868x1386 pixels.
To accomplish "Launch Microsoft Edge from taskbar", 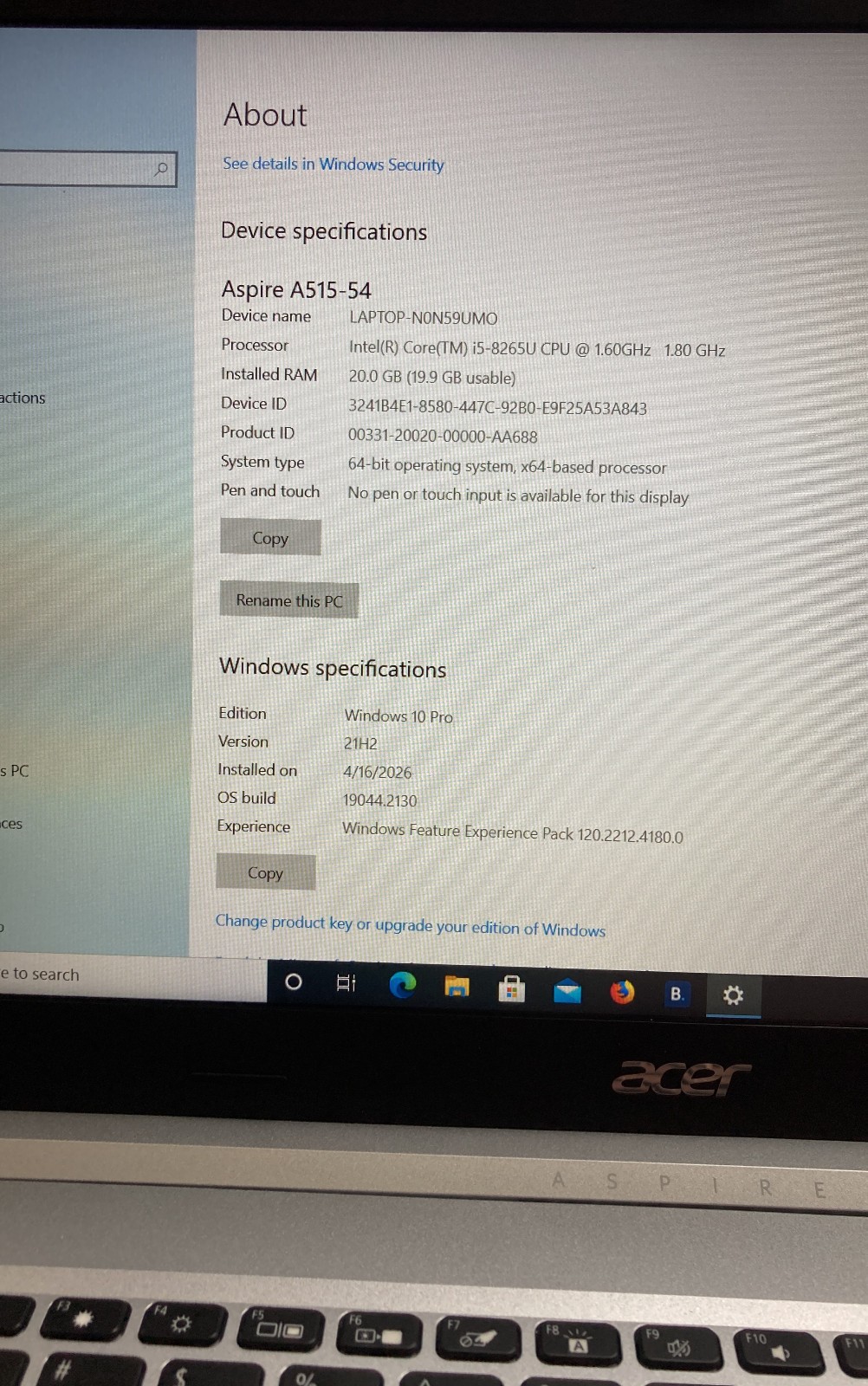I will pyautogui.click(x=402, y=985).
